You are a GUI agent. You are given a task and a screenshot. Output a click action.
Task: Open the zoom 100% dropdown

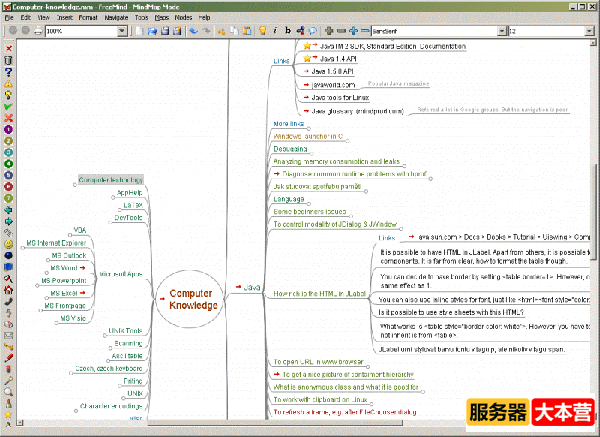(122, 31)
